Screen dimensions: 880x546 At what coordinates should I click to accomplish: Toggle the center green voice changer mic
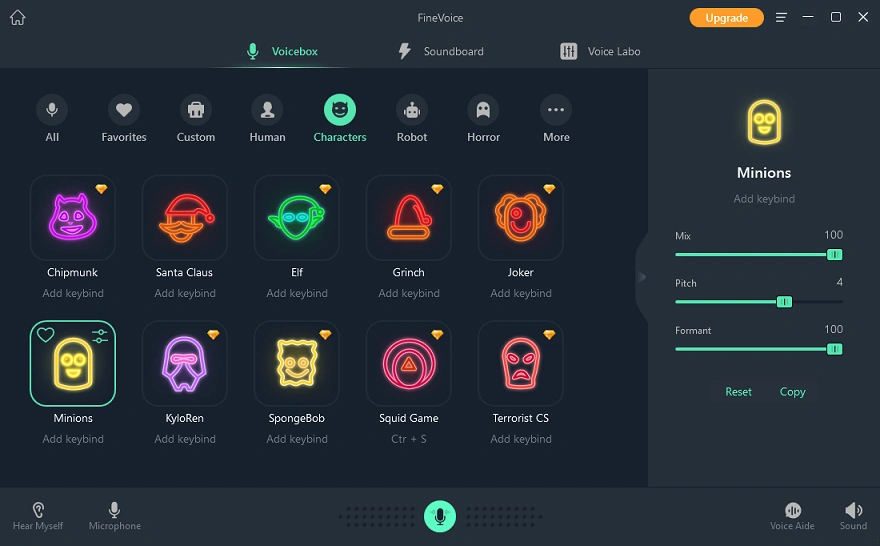coord(440,516)
